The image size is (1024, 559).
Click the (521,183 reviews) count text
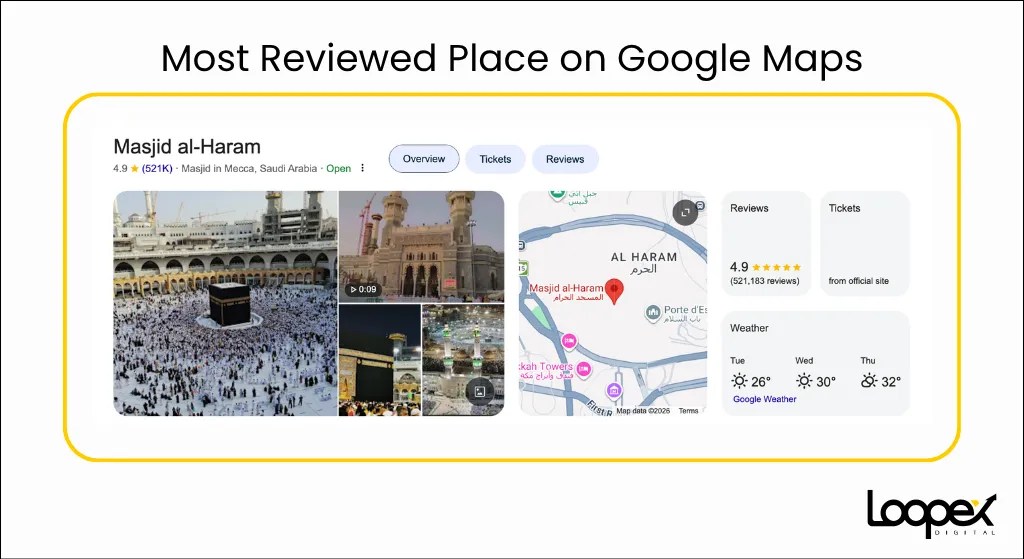coord(765,281)
